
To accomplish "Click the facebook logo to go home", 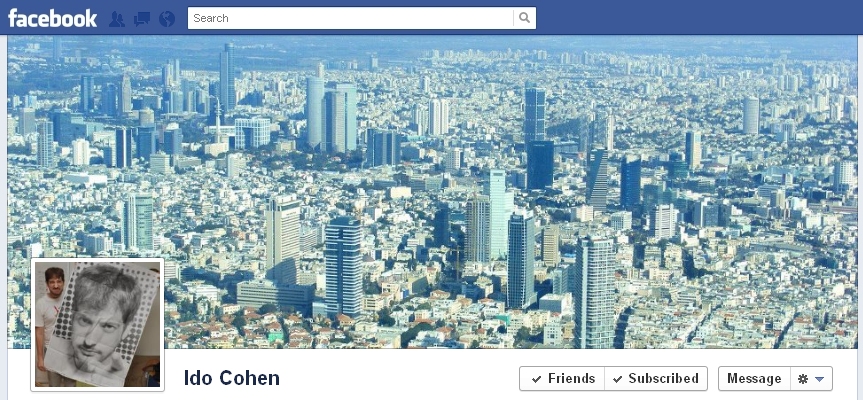I will [52, 18].
